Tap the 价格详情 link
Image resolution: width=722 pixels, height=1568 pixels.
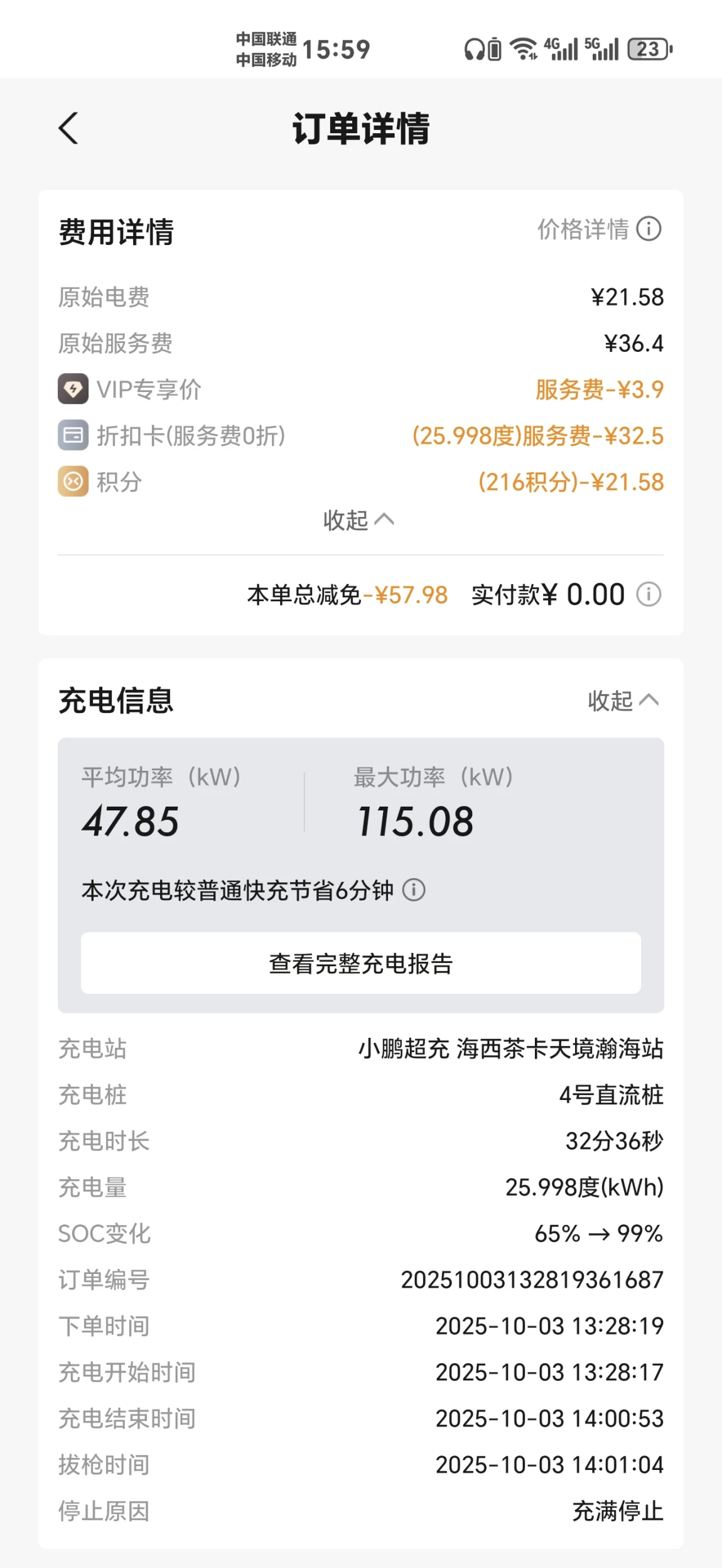(x=583, y=229)
